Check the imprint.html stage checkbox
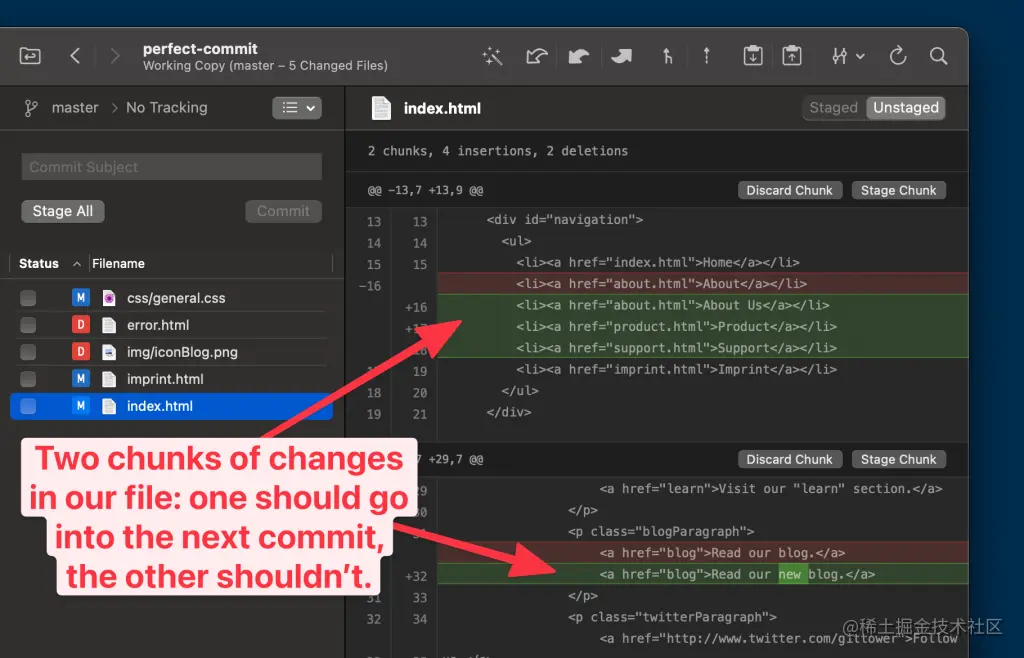Screen dimensions: 1024x658 pos(28,379)
